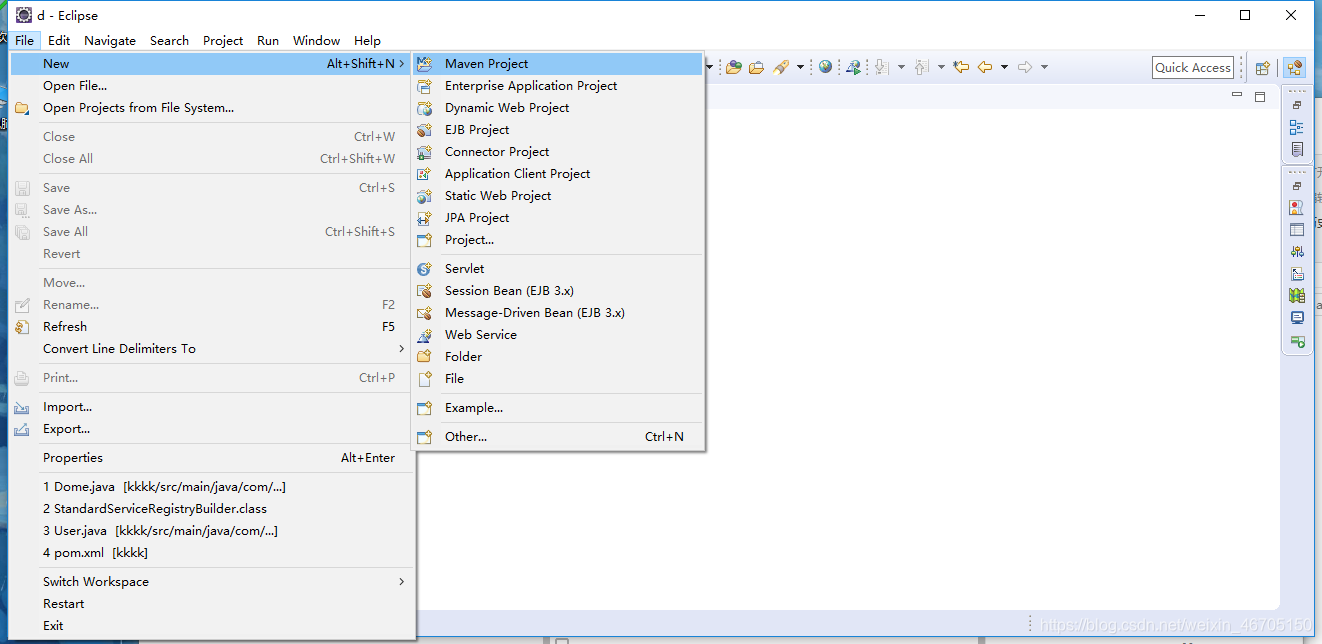This screenshot has width=1322, height=644.
Task: Open the Markers view icon in the right trim
Action: [x=1297, y=208]
